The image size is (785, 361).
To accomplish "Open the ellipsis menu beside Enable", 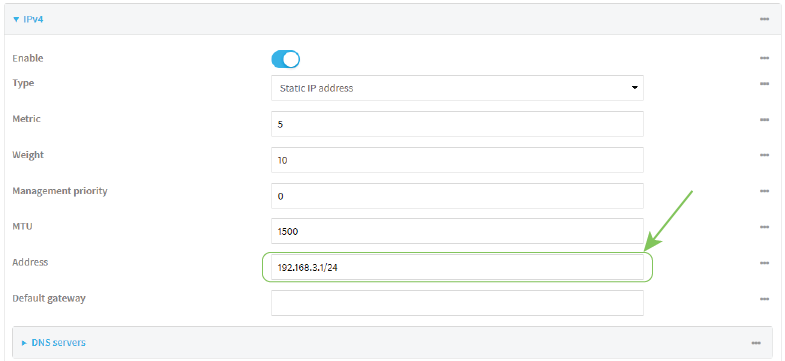I will [x=764, y=59].
